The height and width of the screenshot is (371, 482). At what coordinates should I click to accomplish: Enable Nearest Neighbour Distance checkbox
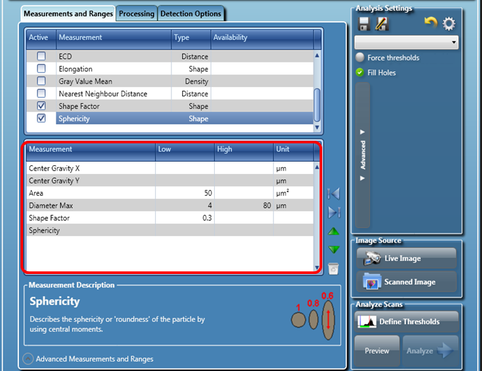(x=41, y=93)
